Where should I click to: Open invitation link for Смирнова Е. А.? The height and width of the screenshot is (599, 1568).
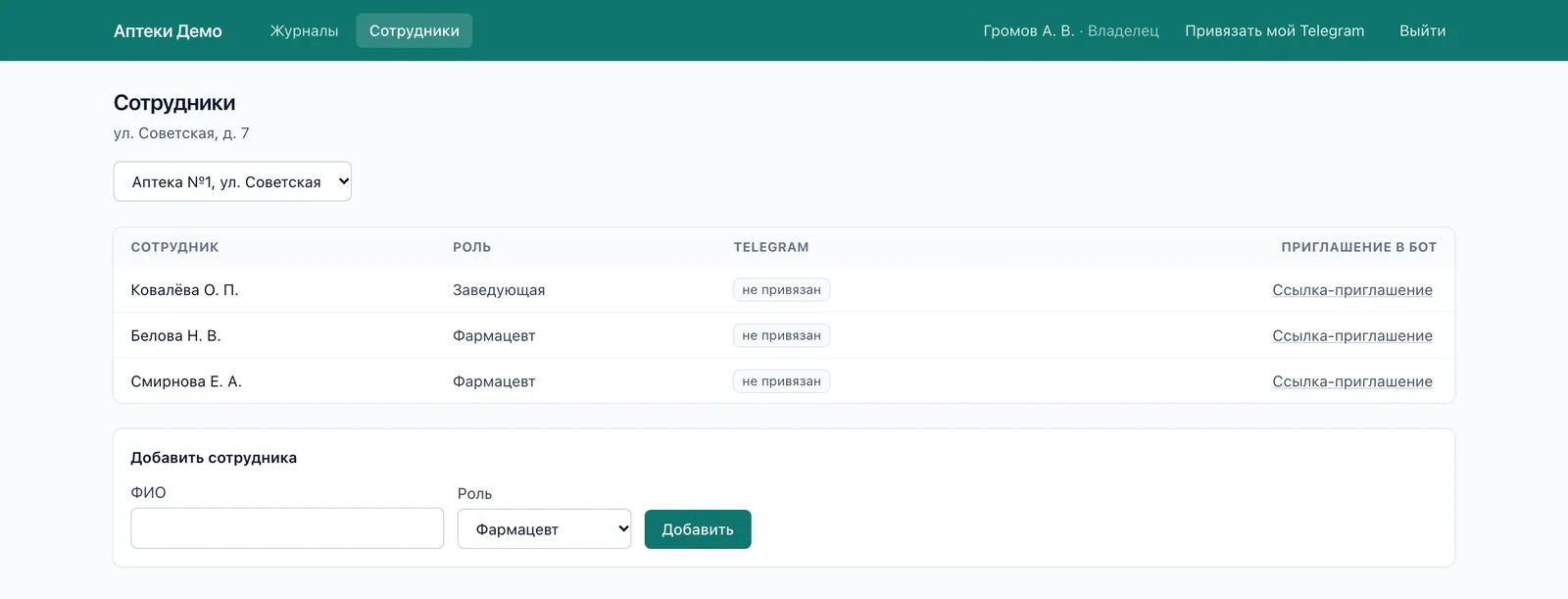(1352, 382)
